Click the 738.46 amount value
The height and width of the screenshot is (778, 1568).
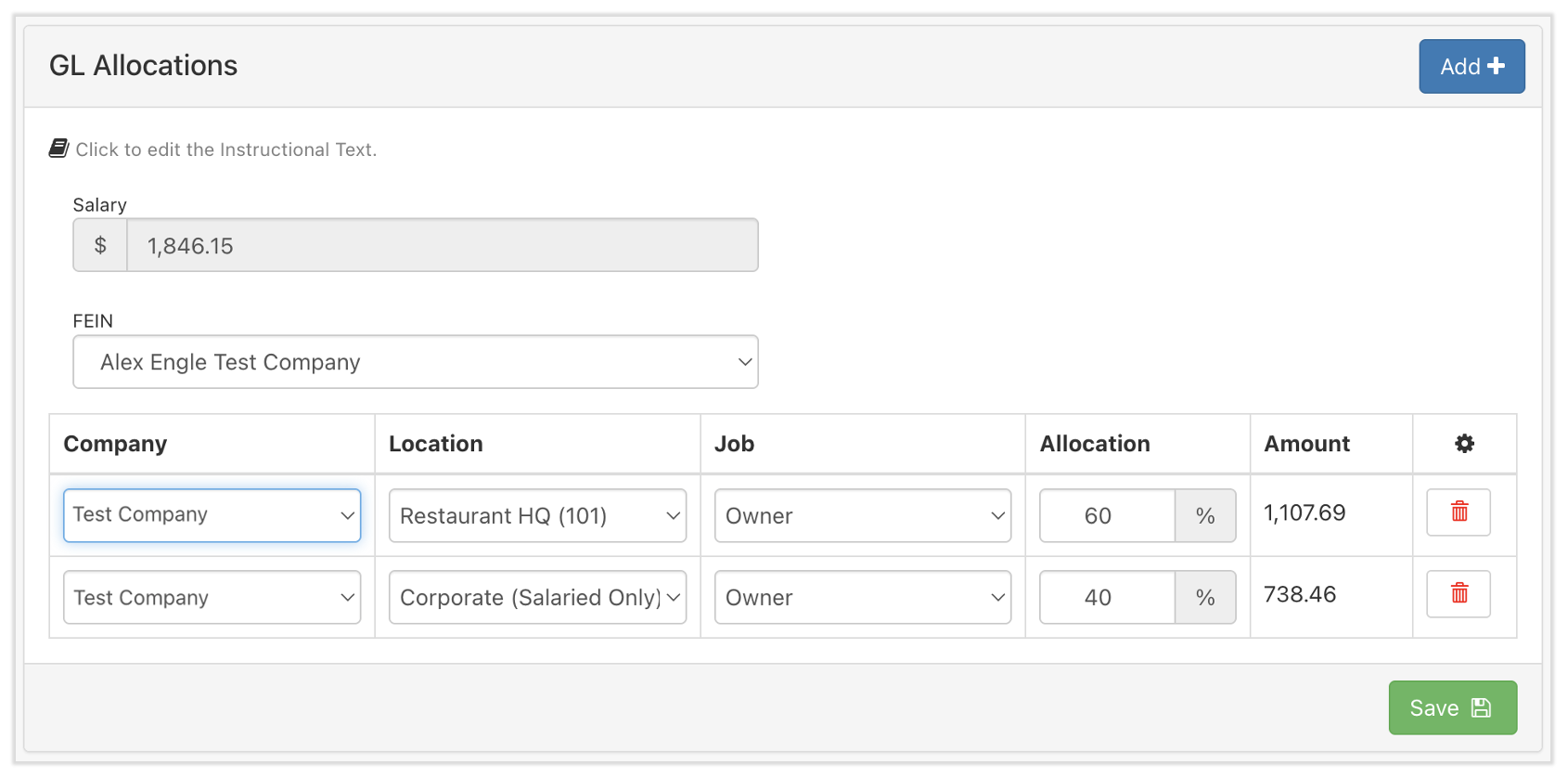(x=1300, y=595)
